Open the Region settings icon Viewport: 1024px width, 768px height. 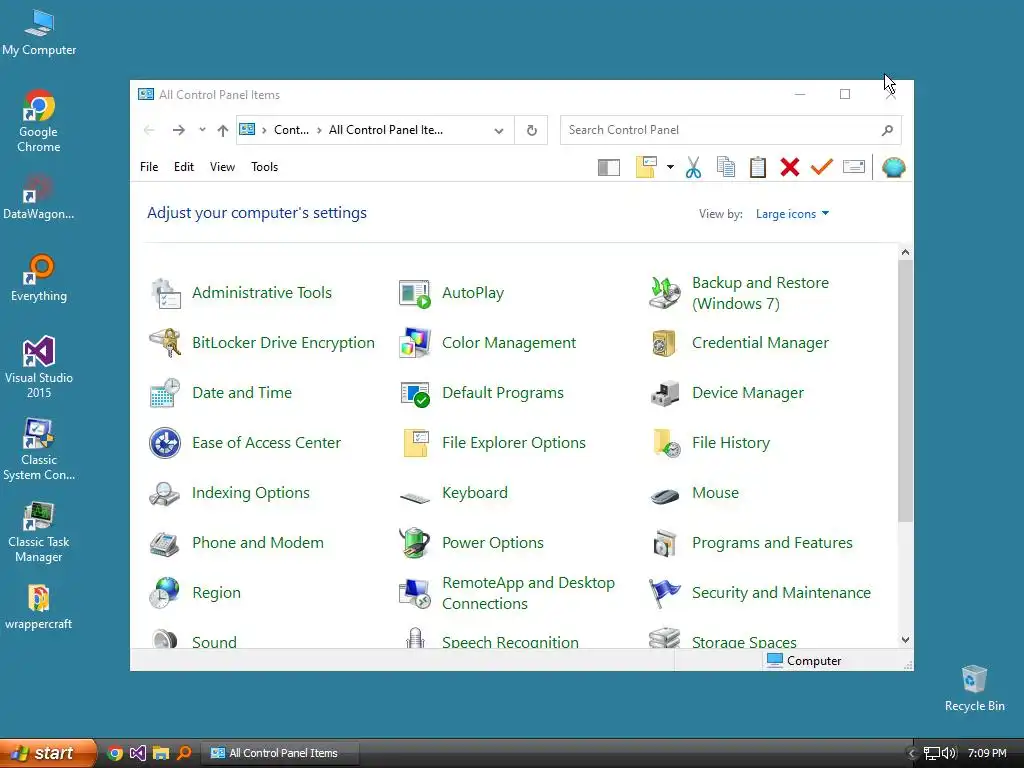click(165, 593)
